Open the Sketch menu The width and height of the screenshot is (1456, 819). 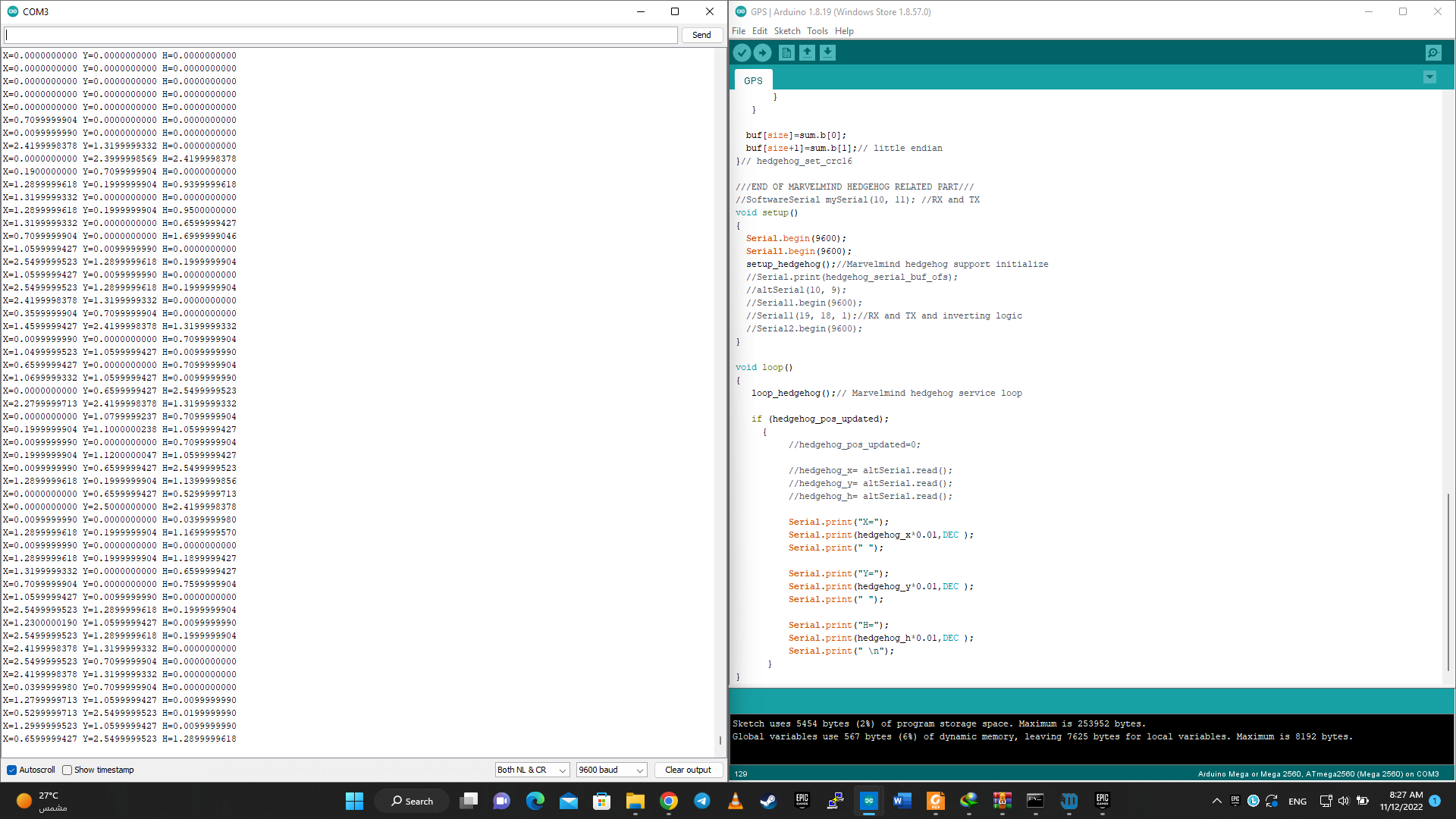pos(786,31)
